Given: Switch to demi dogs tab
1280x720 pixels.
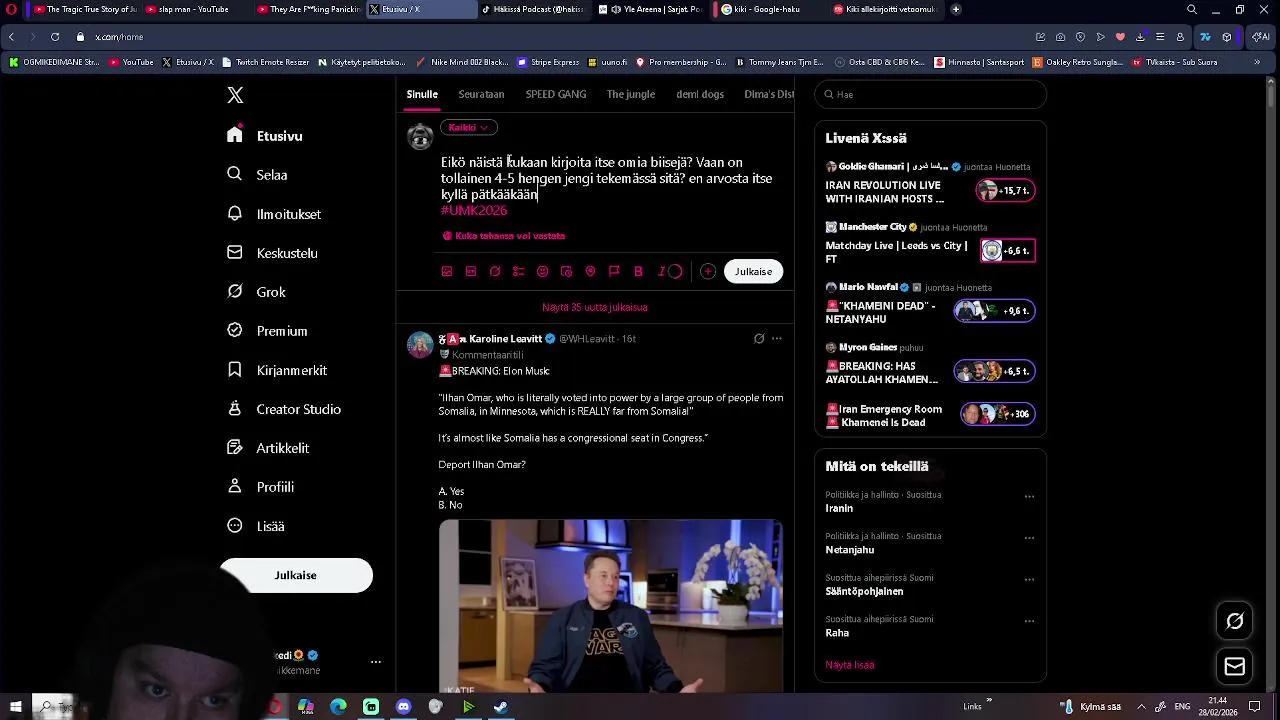Looking at the screenshot, I should pos(700,94).
